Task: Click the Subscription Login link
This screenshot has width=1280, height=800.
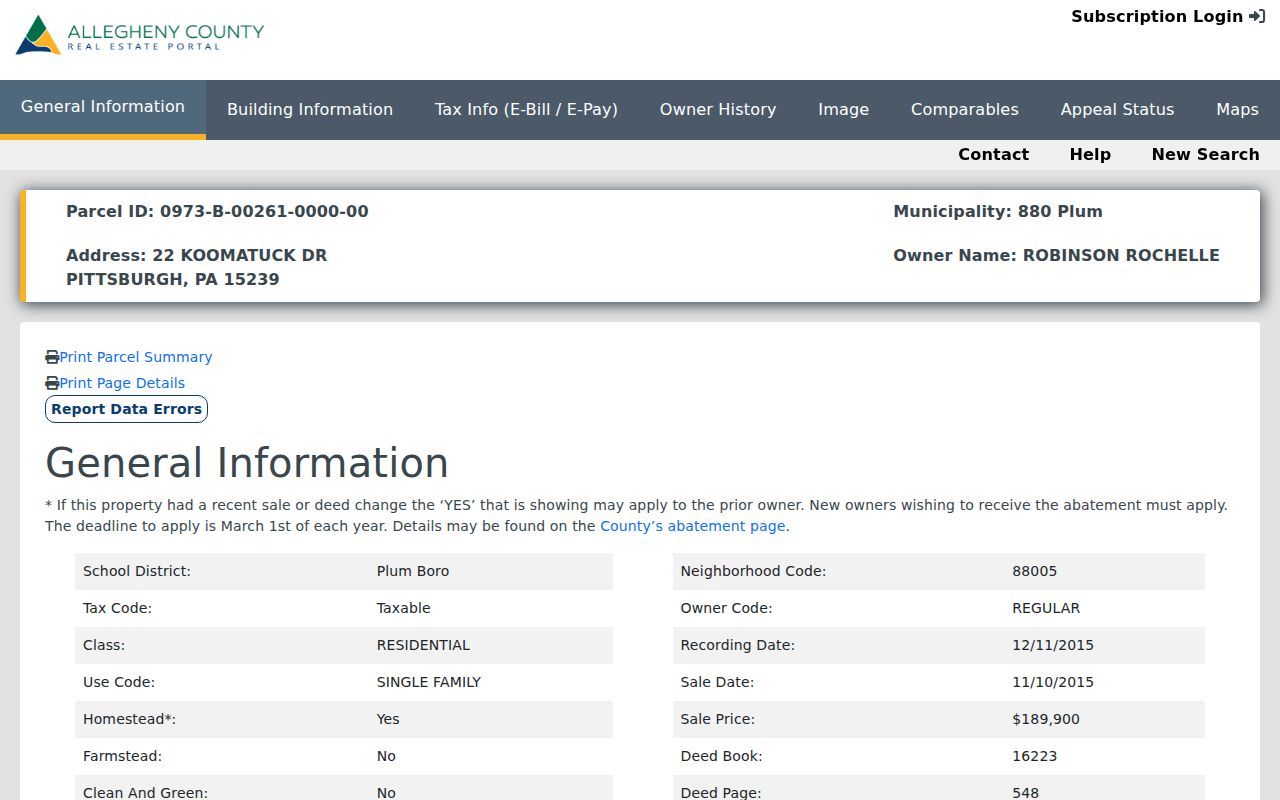Action: coord(1168,16)
